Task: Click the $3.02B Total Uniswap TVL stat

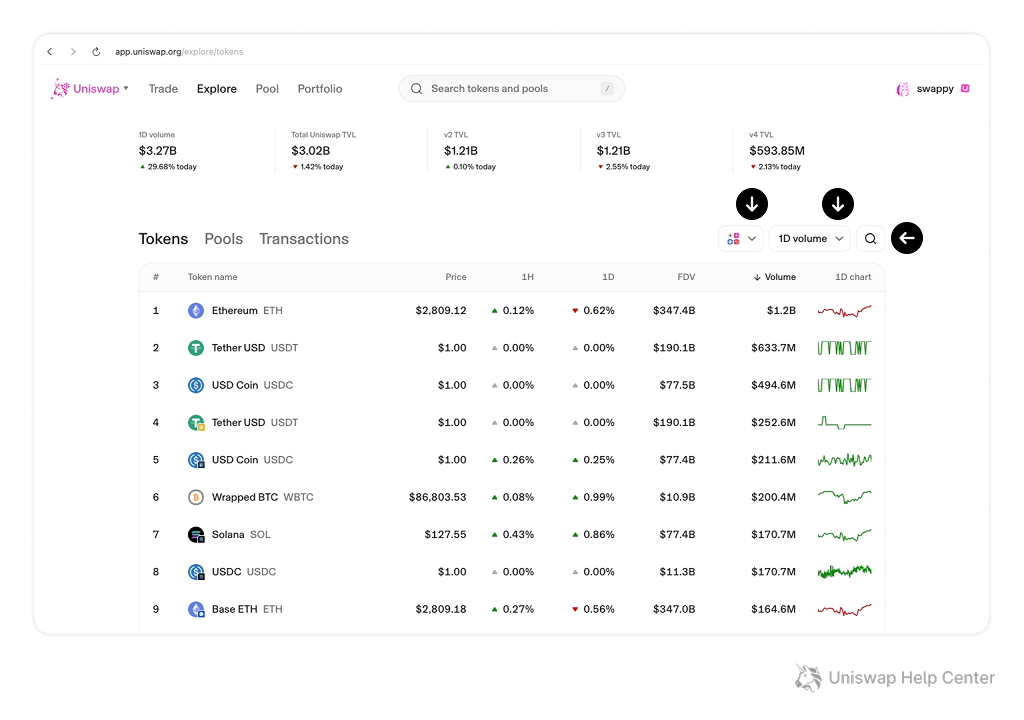Action: click(x=310, y=151)
